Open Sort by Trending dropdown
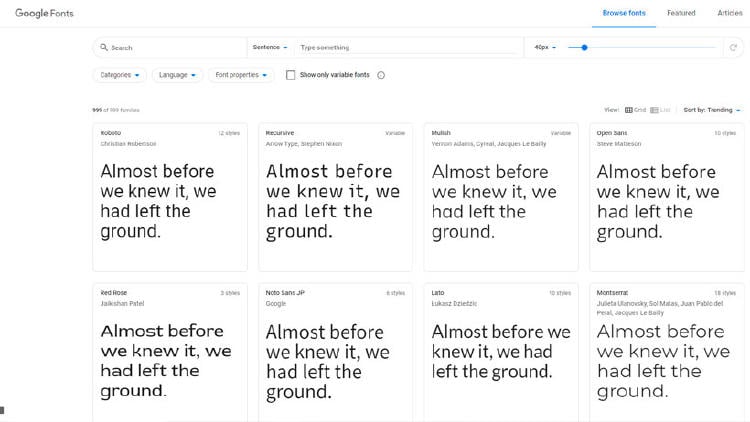This screenshot has width=750, height=422. (712, 109)
